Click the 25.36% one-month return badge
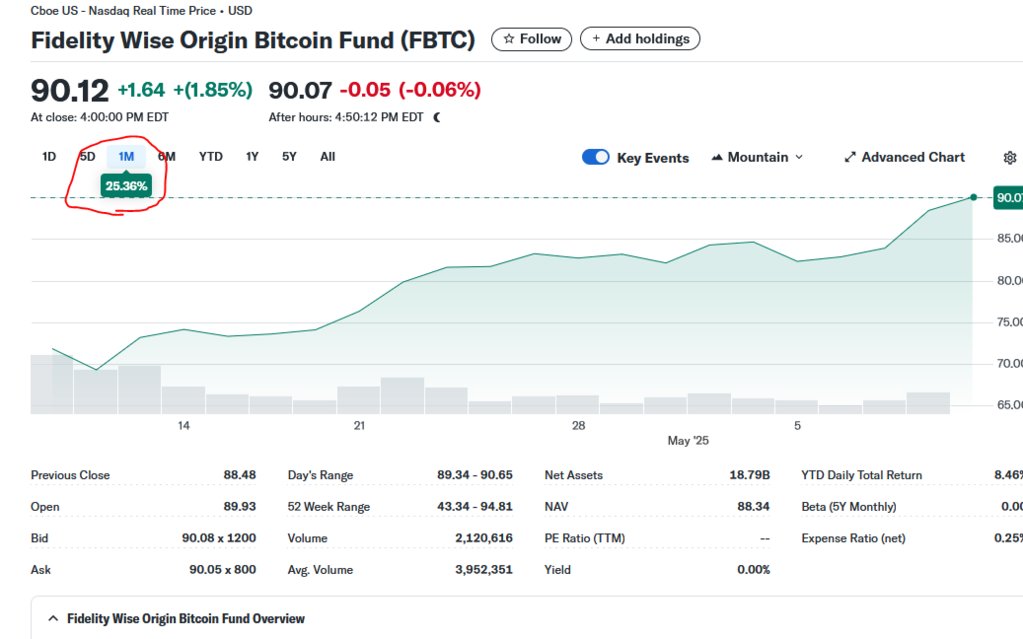The height and width of the screenshot is (639, 1023). click(x=126, y=186)
